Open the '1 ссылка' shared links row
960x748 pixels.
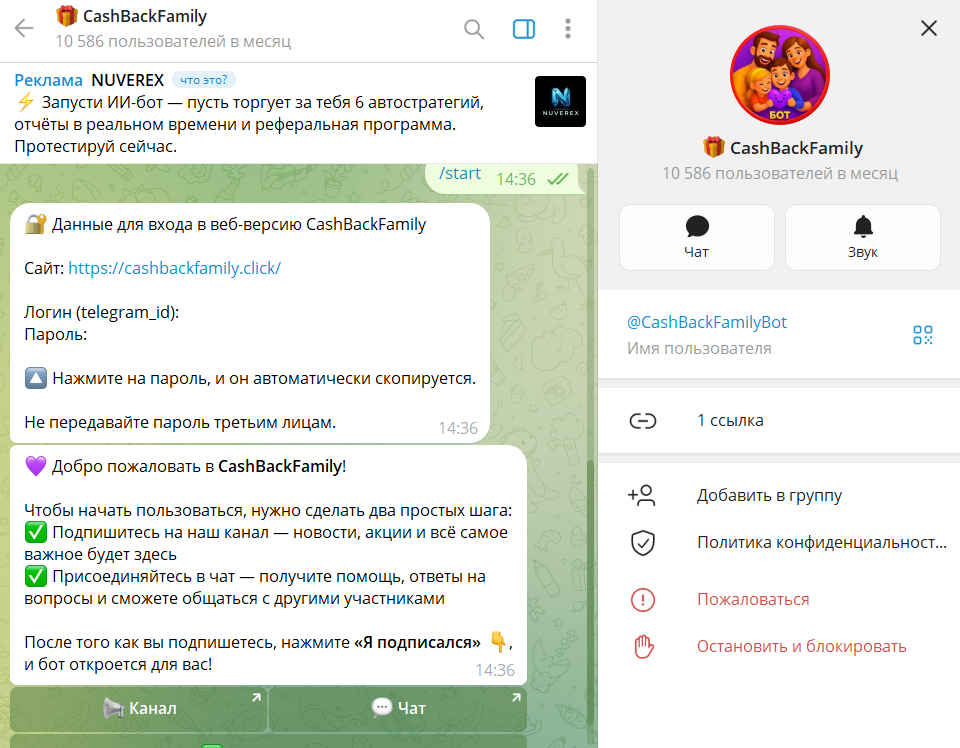click(x=779, y=421)
